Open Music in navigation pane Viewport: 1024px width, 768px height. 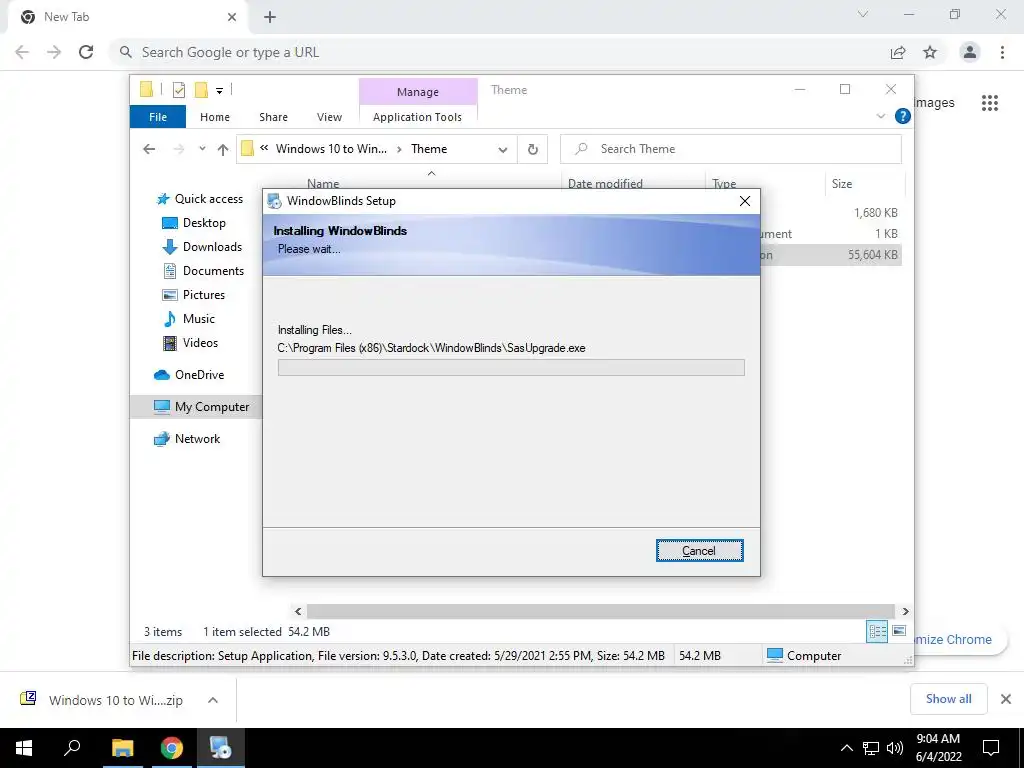(x=189, y=319)
